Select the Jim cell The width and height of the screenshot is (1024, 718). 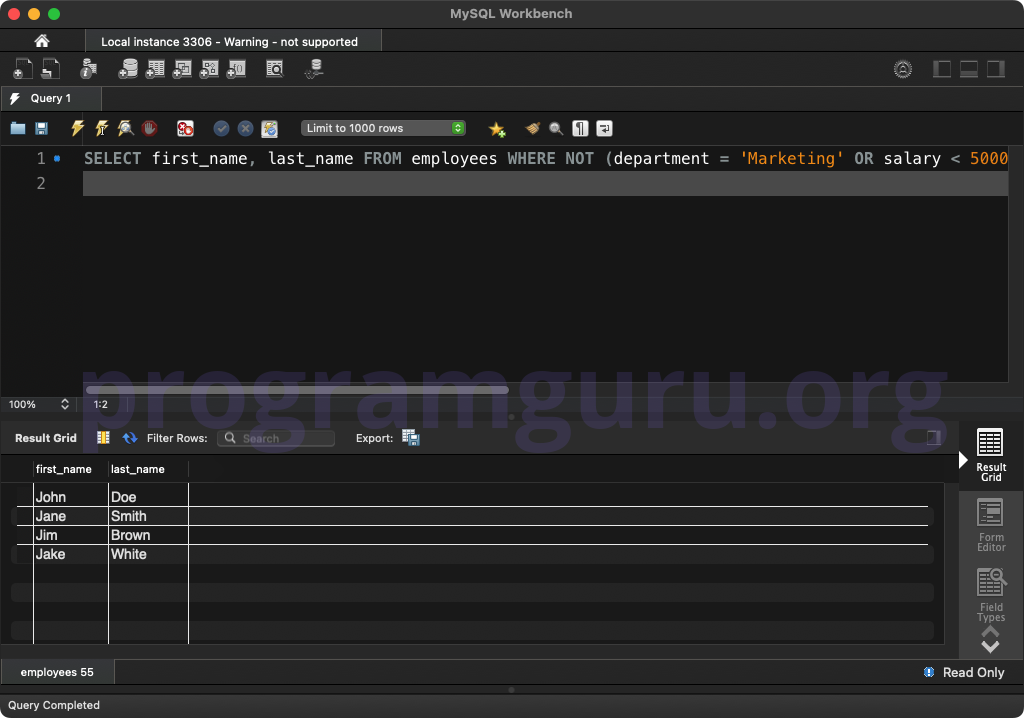pyautogui.click(x=71, y=535)
